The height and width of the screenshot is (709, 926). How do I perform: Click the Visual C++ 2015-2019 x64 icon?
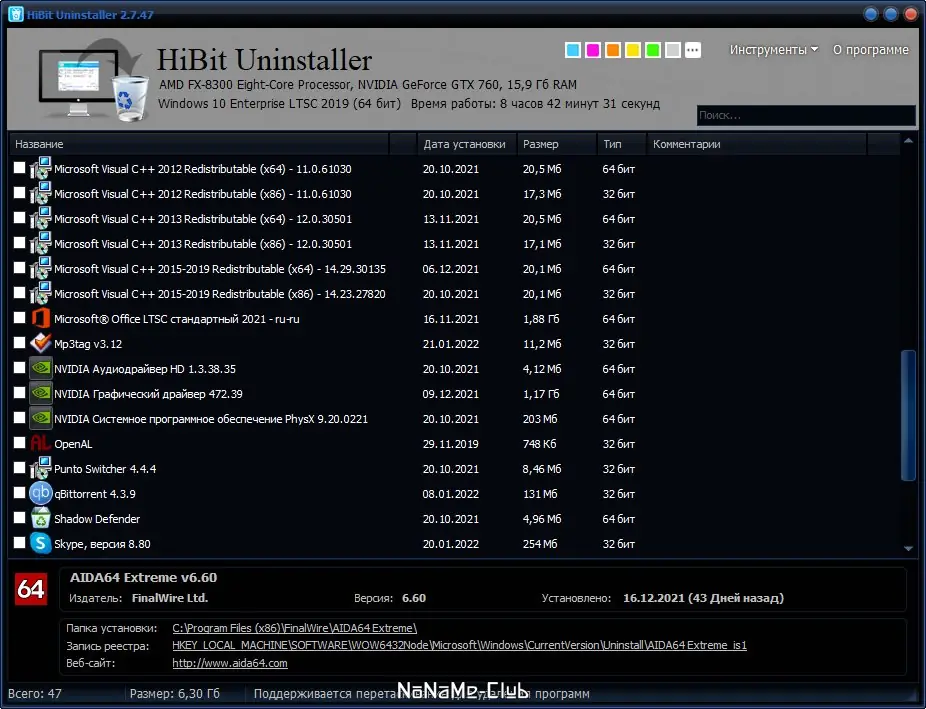coord(40,269)
